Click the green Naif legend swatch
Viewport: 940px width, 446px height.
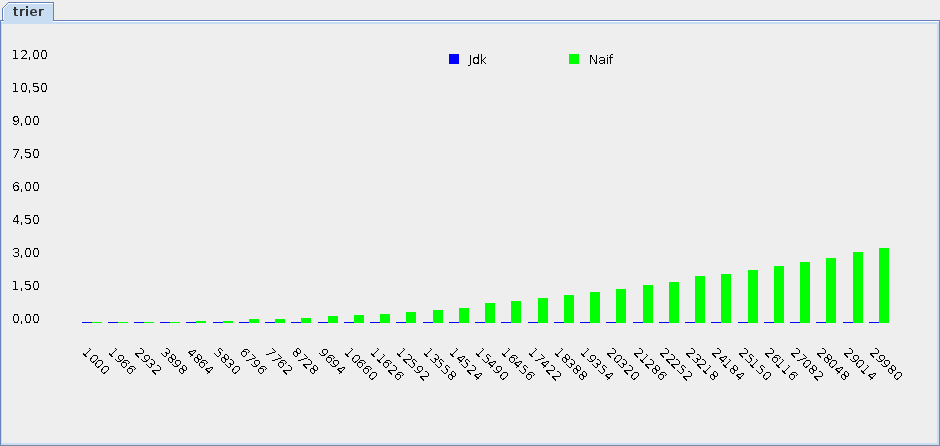point(574,59)
